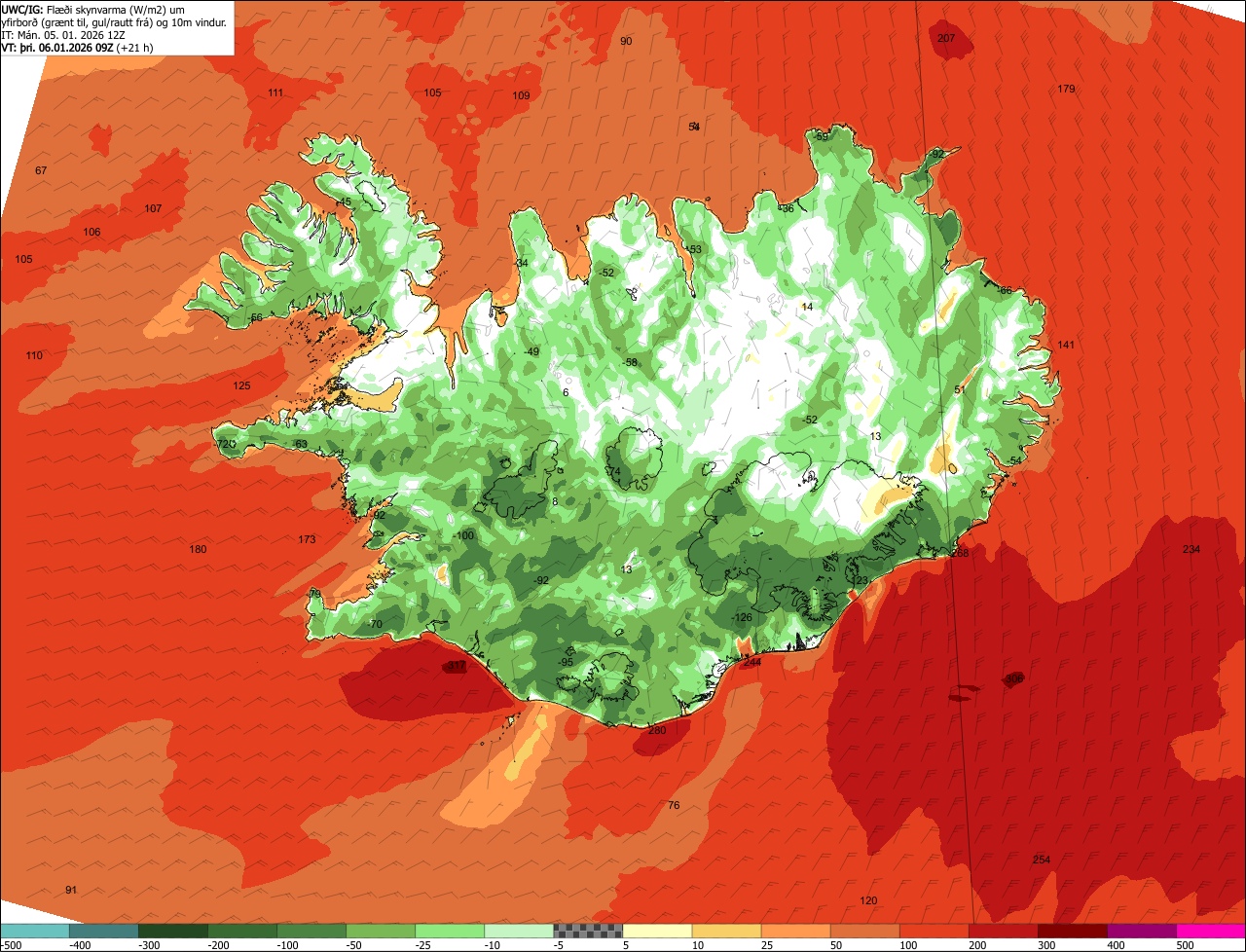Click the value 207 at the map's top right

[x=946, y=38]
